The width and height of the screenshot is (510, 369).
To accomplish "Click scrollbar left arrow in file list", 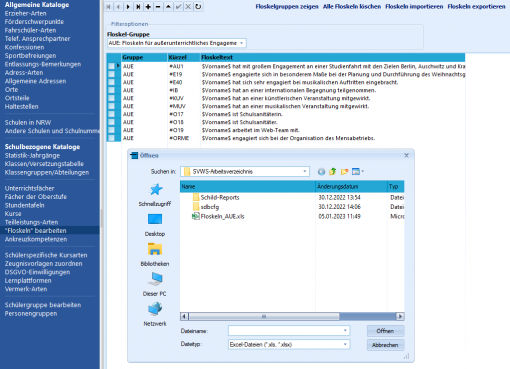I will [x=184, y=316].
